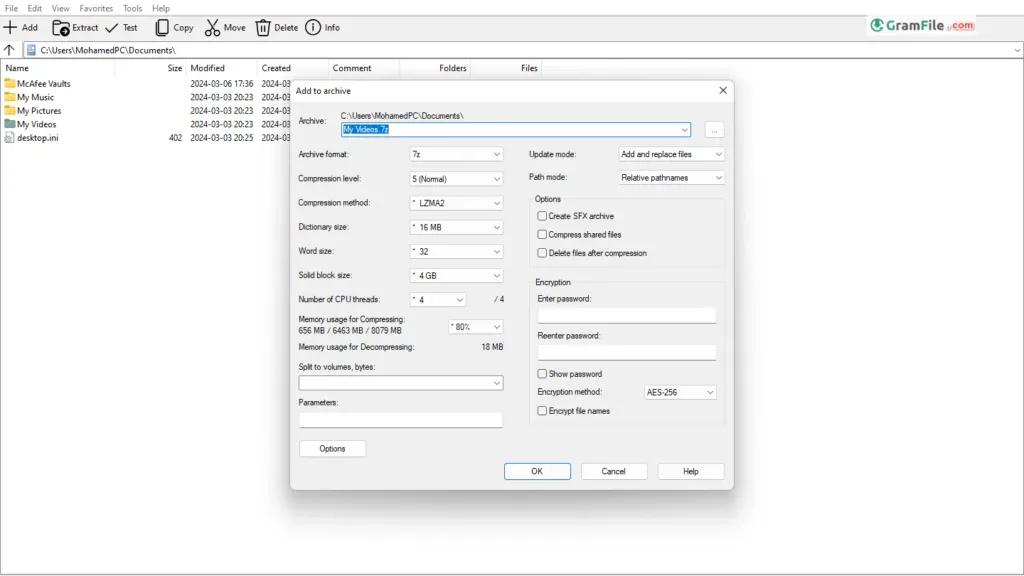
Task: Click the Delete trash icon
Action: coord(263,27)
